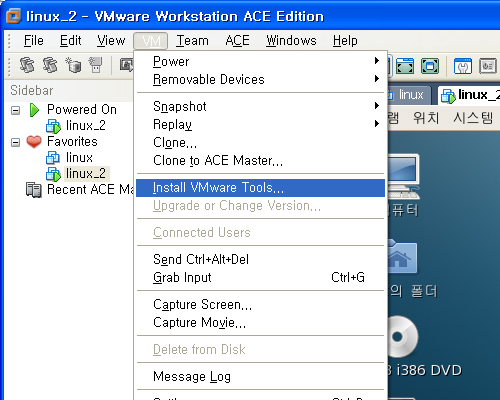
Task: Select linux under Favorites
Action: point(79,157)
